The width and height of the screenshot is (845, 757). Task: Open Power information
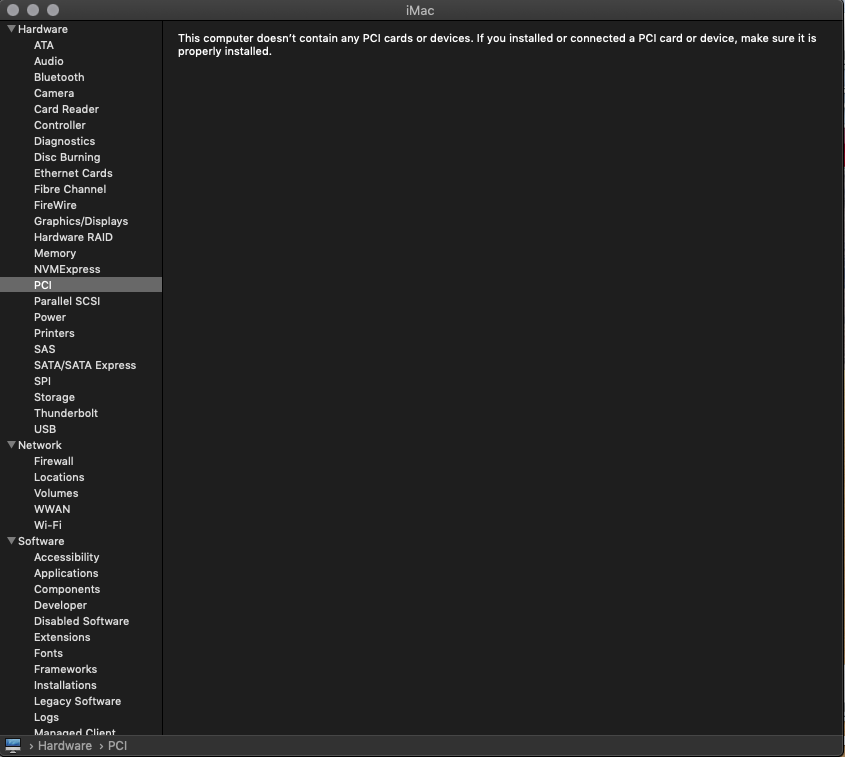pyautogui.click(x=50, y=317)
